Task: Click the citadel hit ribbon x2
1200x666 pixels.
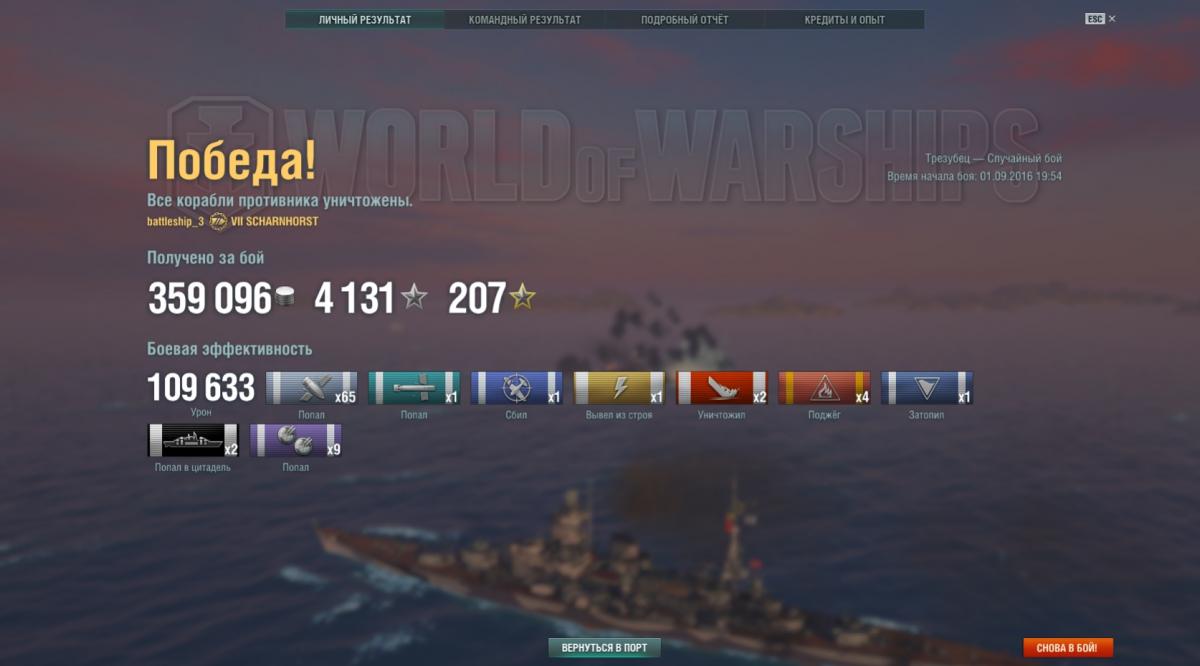Action: (193, 440)
